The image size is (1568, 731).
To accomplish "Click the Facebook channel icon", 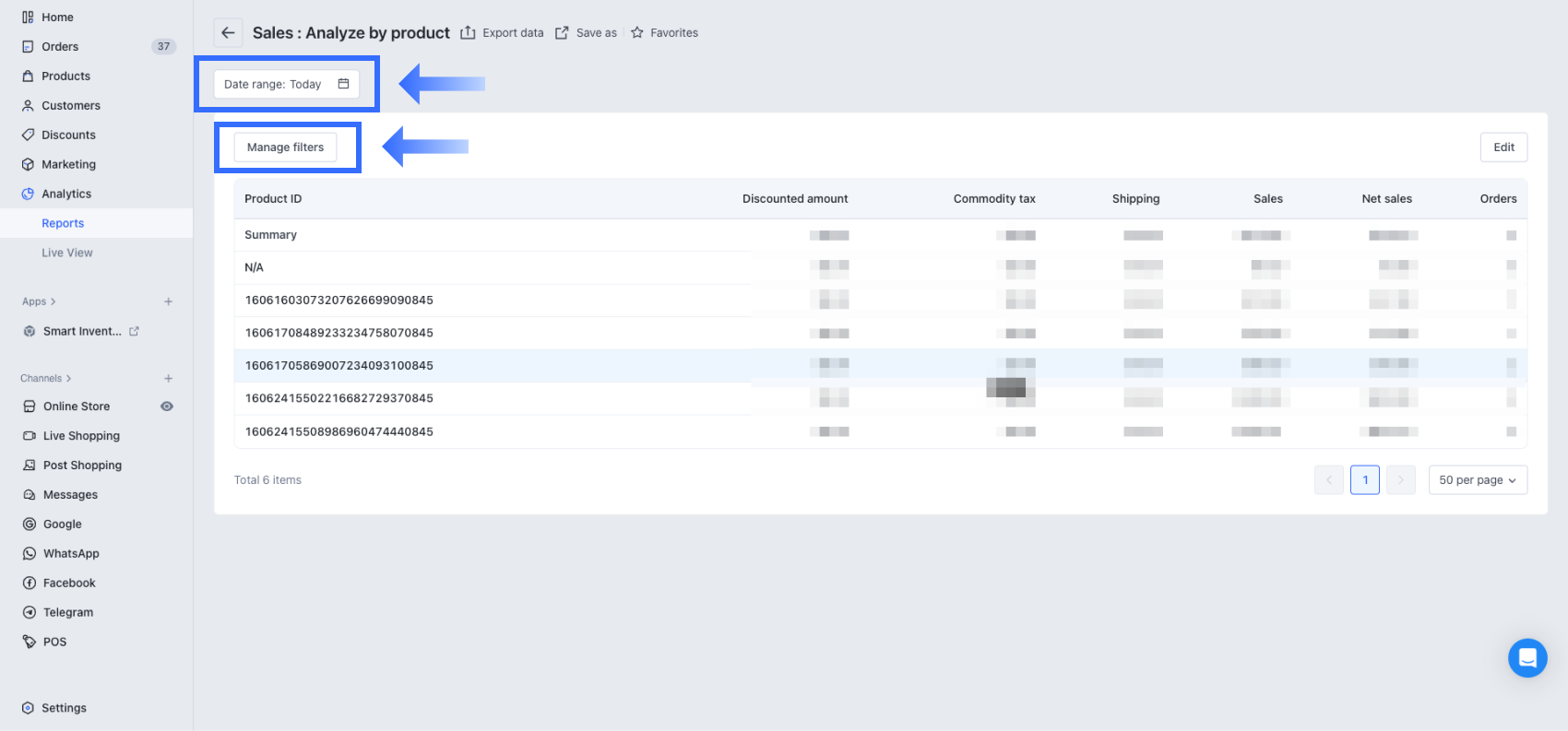I will [x=30, y=583].
